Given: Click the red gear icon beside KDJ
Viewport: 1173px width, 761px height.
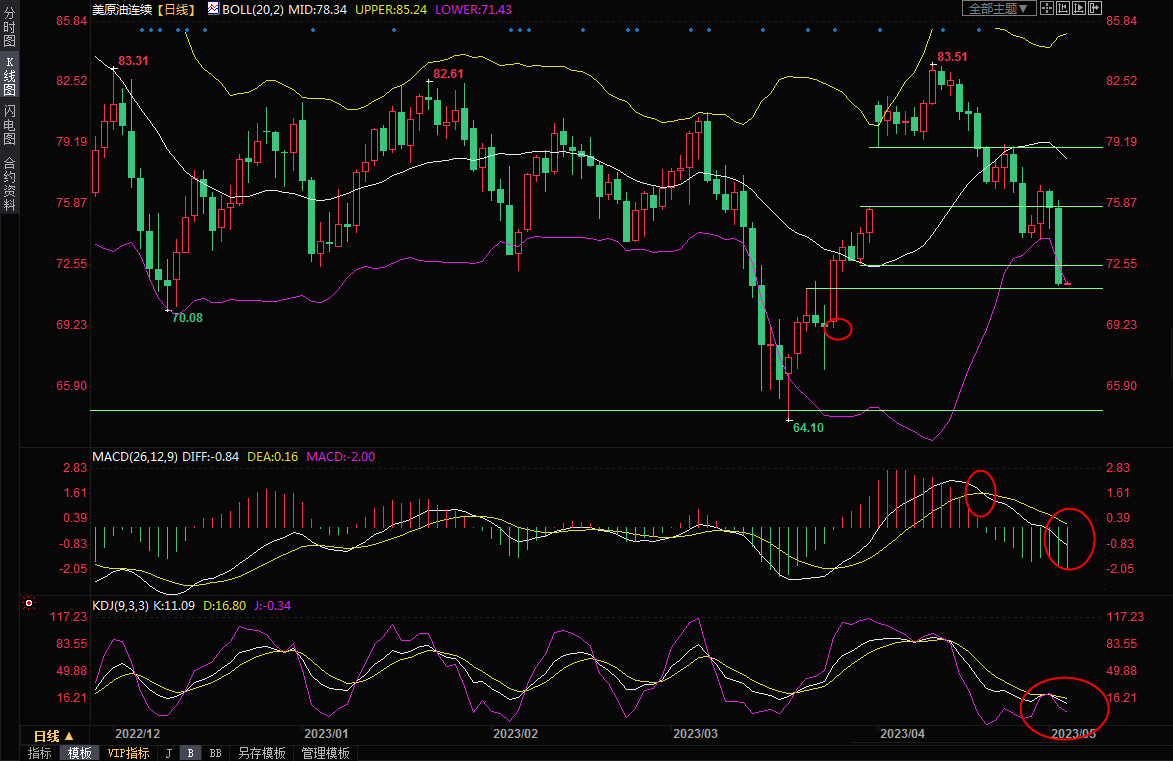Looking at the screenshot, I should click(29, 604).
